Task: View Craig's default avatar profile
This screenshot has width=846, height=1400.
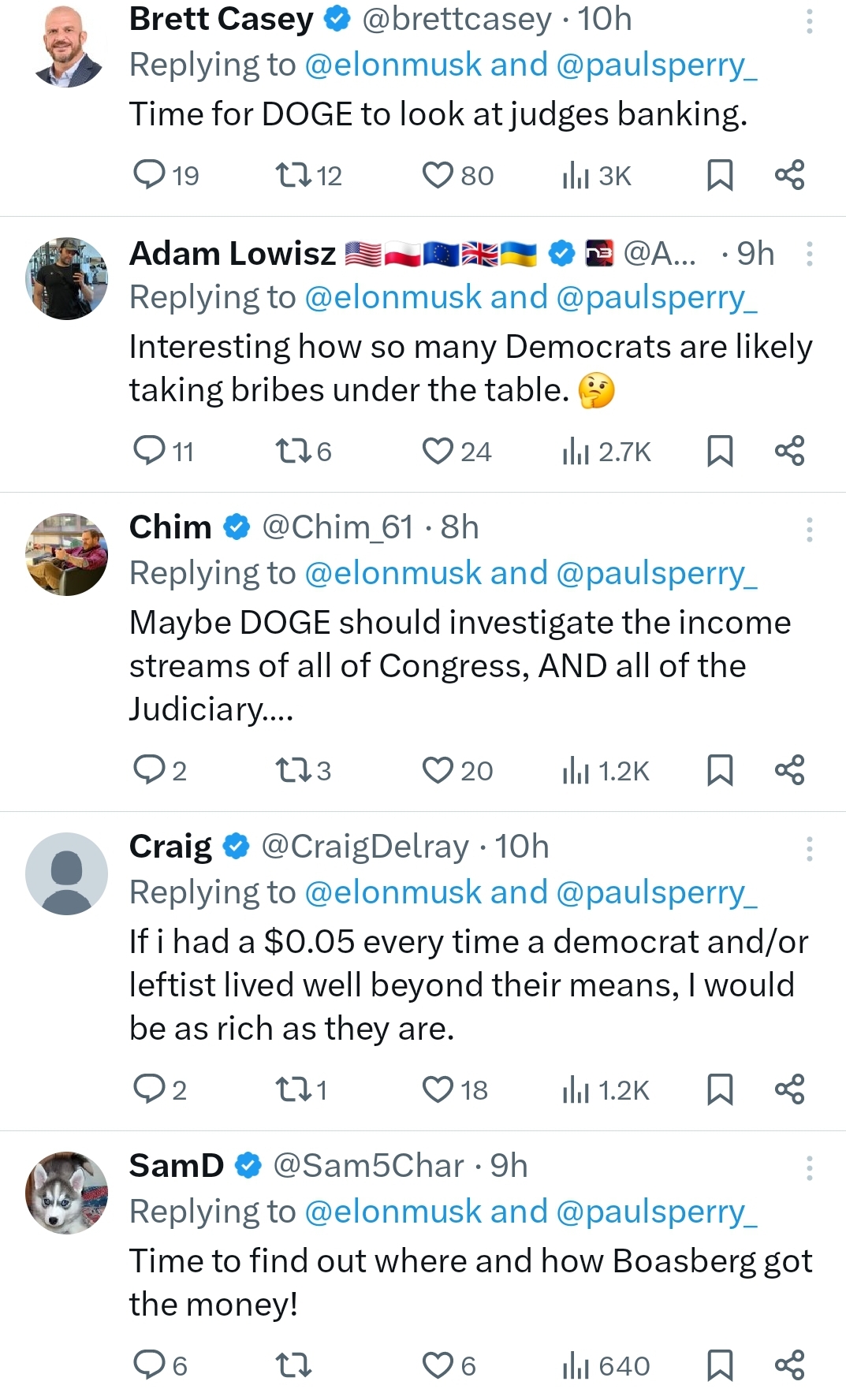Action: coord(66,873)
